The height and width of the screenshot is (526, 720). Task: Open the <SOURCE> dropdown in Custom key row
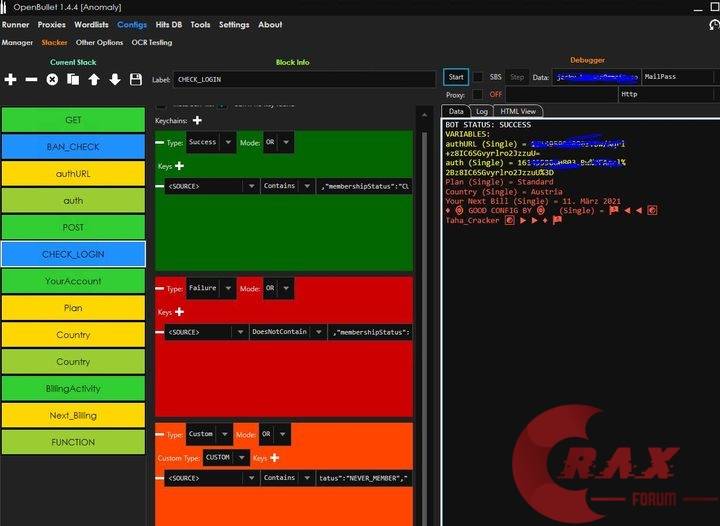[x=212, y=478]
